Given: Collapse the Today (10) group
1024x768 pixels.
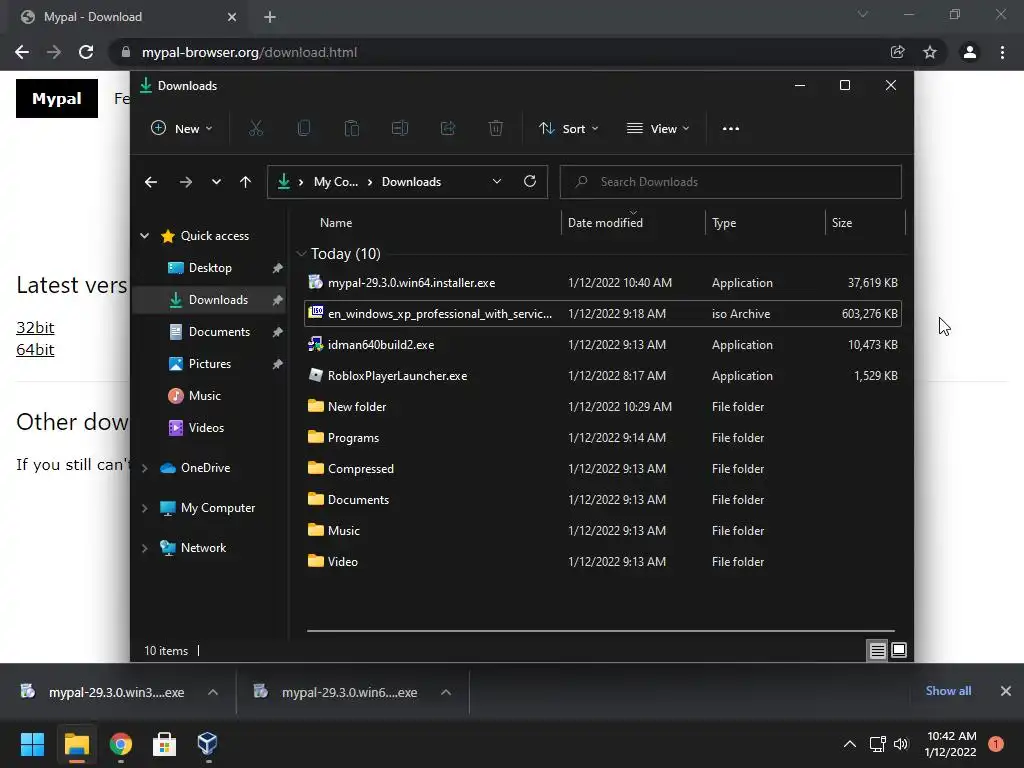Looking at the screenshot, I should pos(301,253).
